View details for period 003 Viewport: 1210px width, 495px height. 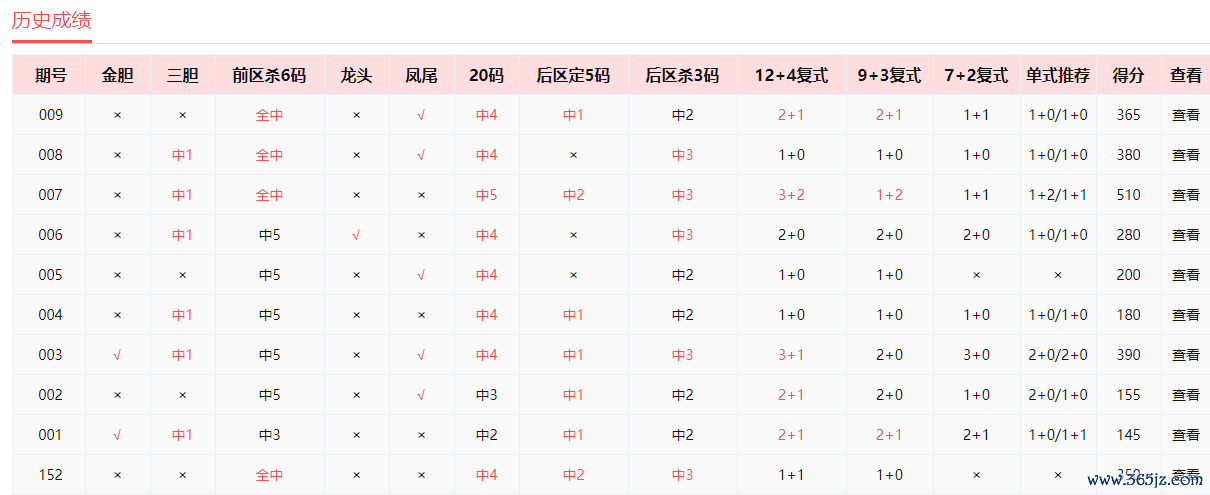1185,355
